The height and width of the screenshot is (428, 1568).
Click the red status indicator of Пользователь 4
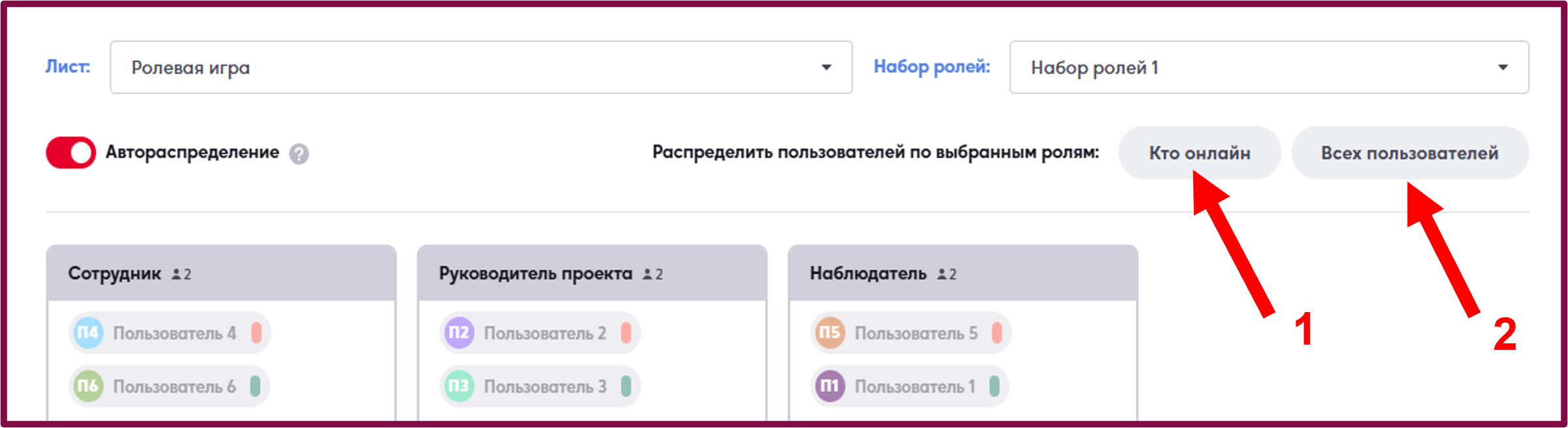pyautogui.click(x=256, y=333)
